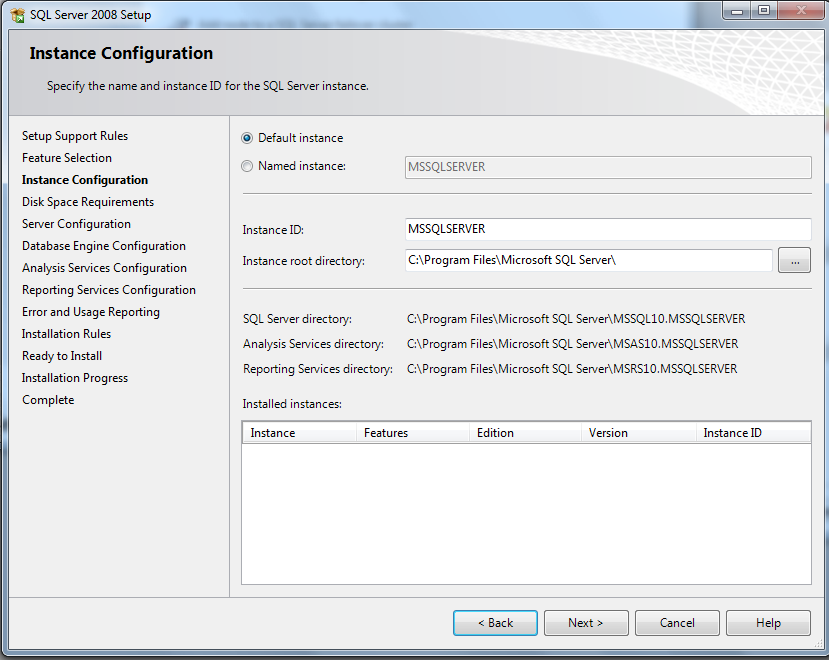Select the Complete step

coord(48,400)
